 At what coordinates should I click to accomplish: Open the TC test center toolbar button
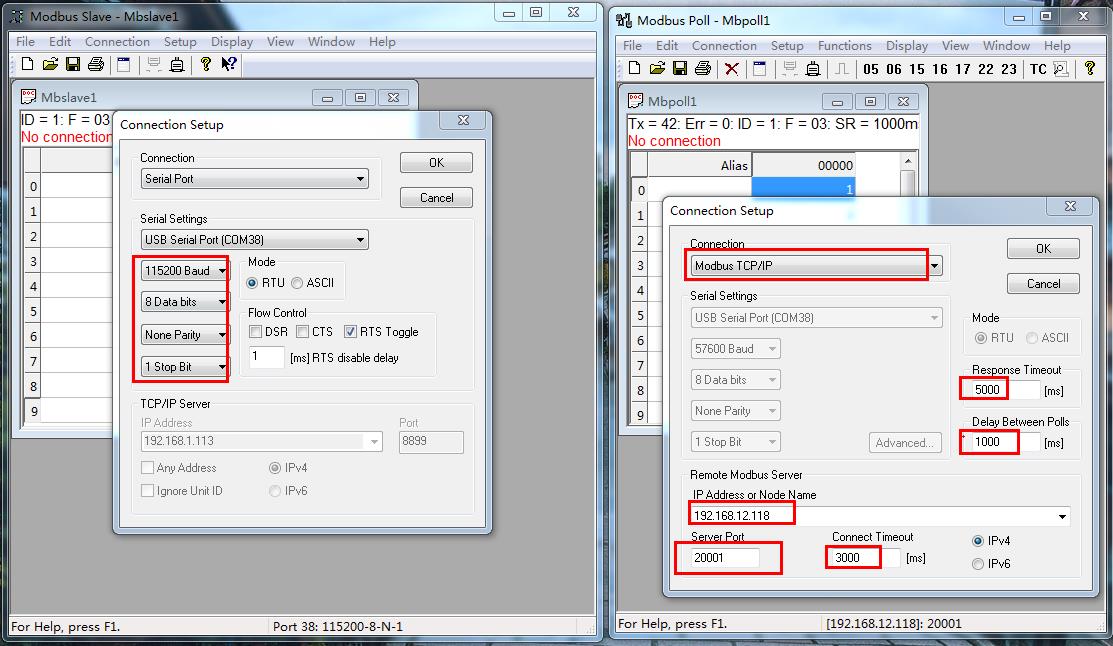(x=1038, y=69)
